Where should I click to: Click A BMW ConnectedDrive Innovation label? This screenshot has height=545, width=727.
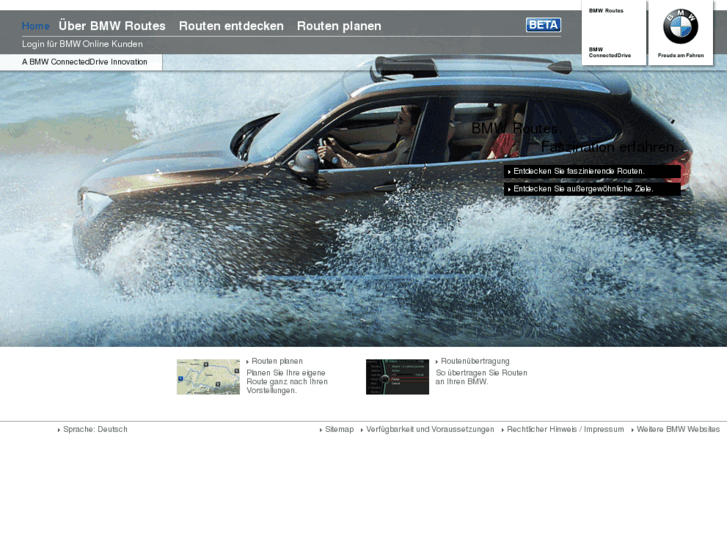click(x=84, y=62)
